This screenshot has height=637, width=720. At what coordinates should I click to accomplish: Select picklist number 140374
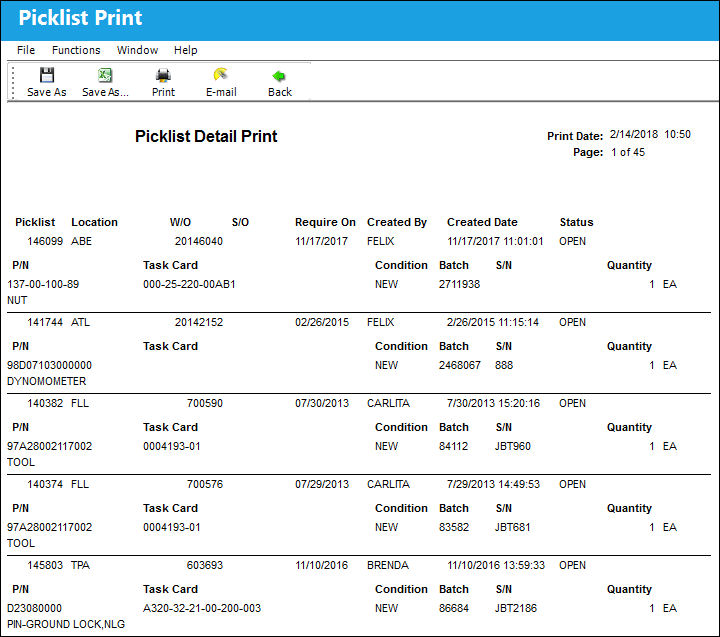(45, 484)
